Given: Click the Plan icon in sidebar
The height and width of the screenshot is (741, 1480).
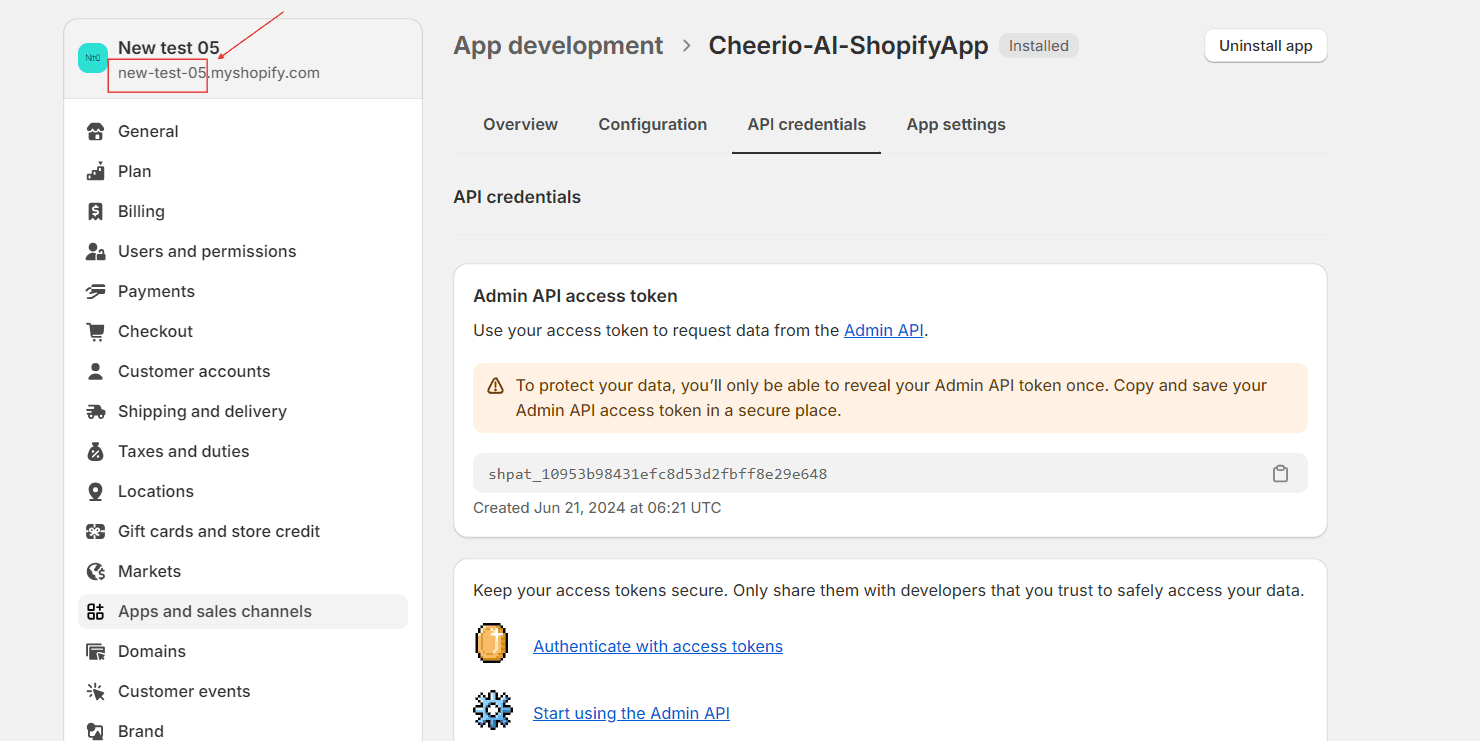Looking at the screenshot, I should tap(95, 171).
